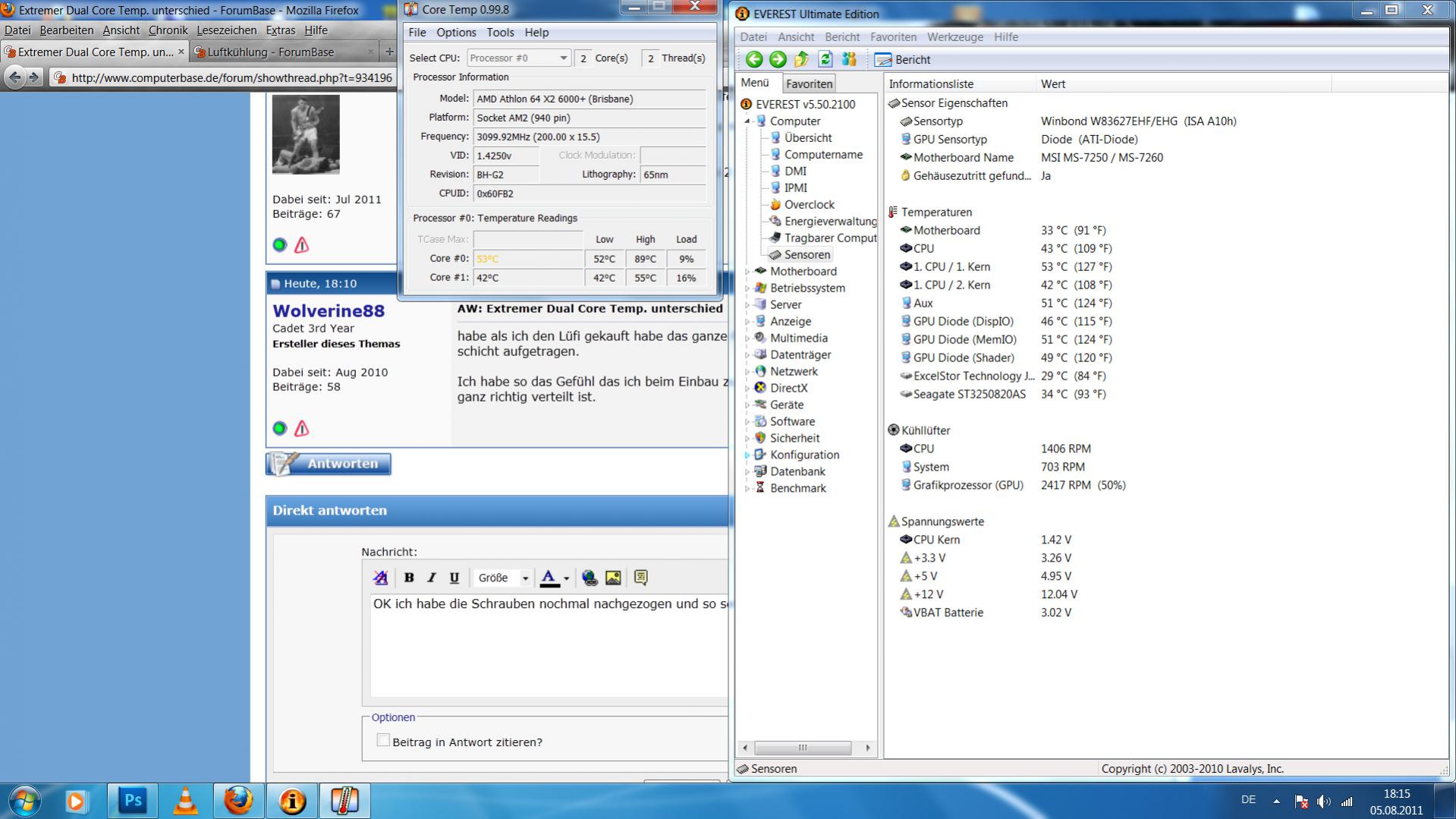Switch to Luftkühlung - ForumBase tab
This screenshot has height=819, width=1456.
(270, 52)
